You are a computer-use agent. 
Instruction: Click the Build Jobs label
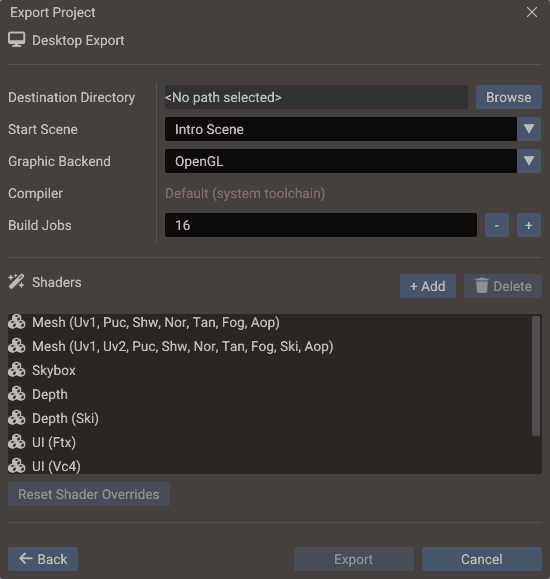click(40, 225)
